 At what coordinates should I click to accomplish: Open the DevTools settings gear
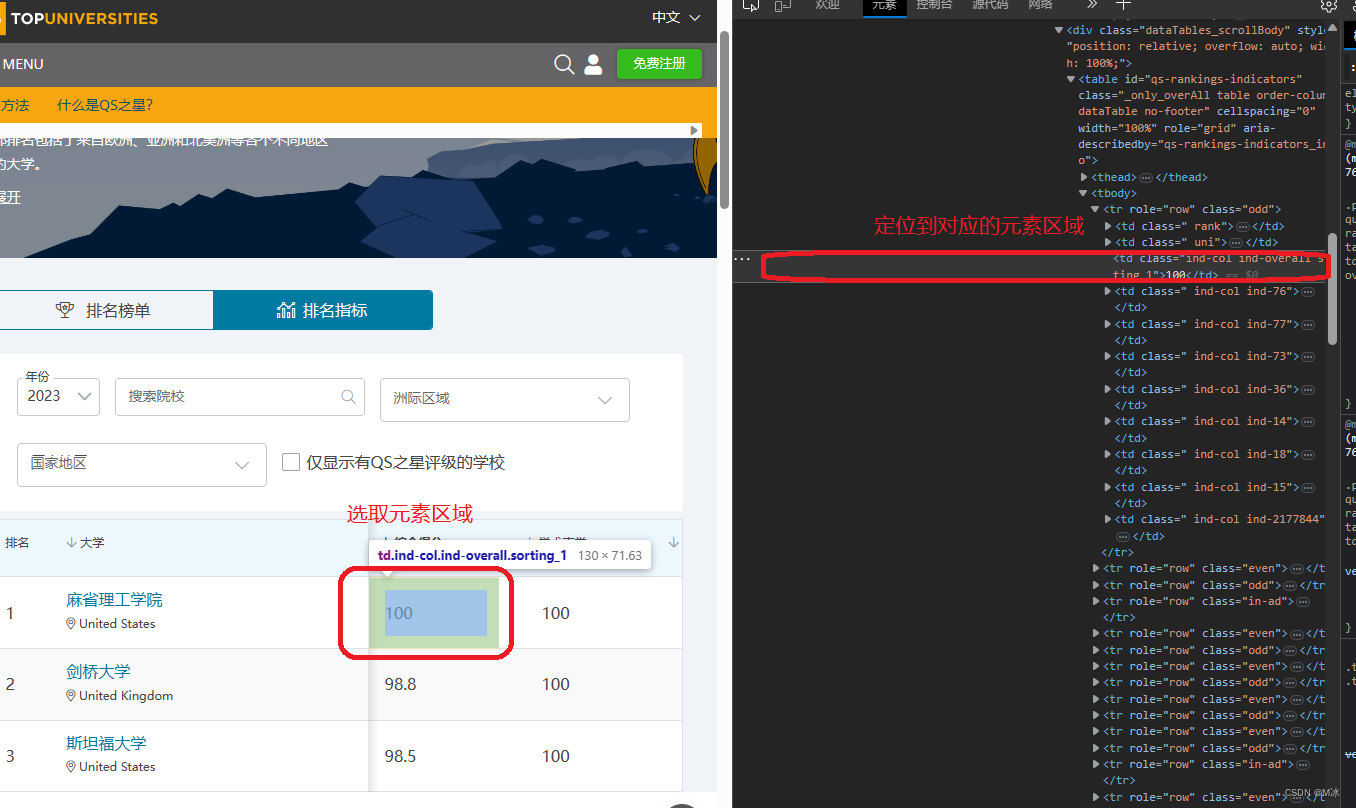coord(1329,5)
